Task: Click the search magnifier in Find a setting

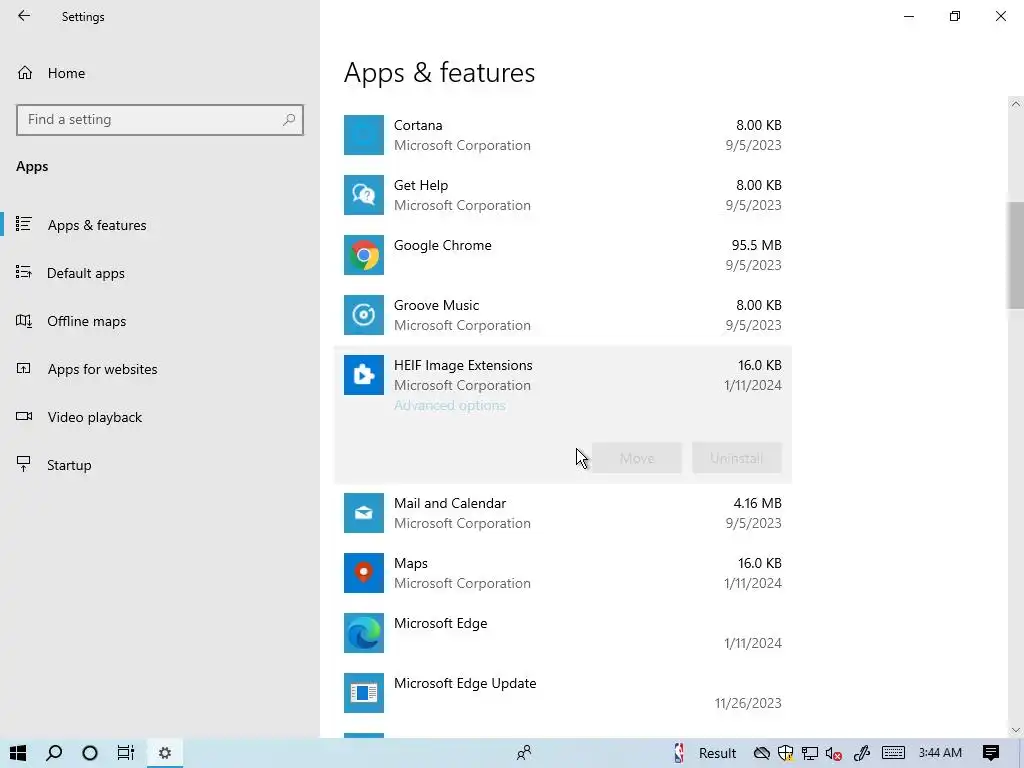Action: tap(289, 120)
